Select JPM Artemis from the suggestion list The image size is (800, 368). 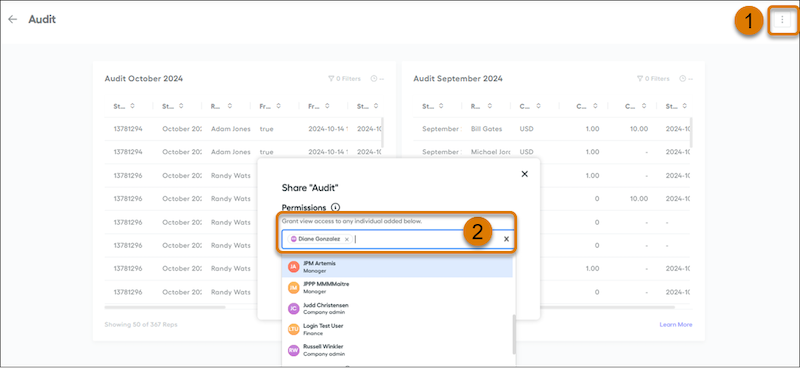point(397,267)
